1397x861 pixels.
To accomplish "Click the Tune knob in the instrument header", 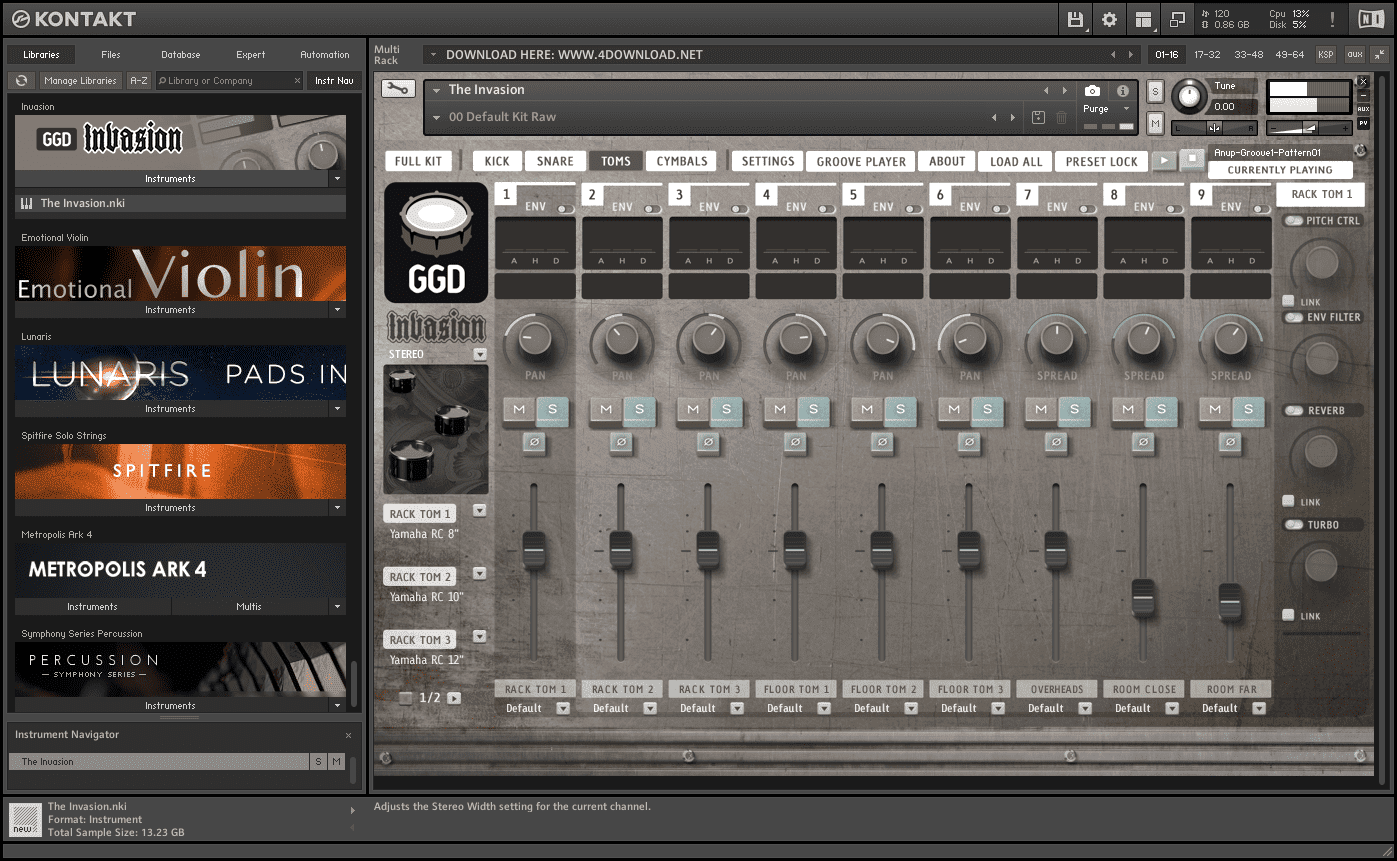I will click(1189, 97).
